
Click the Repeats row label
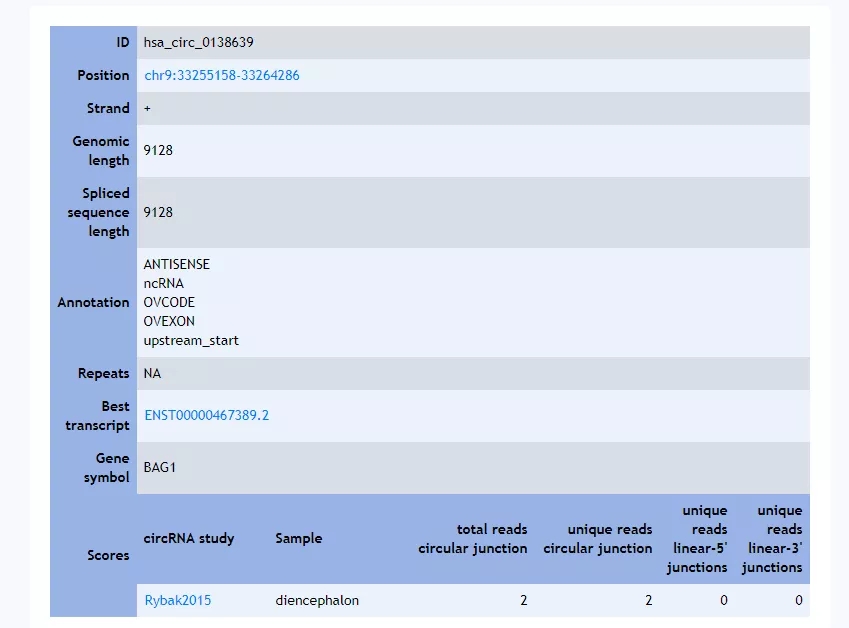[x=104, y=374]
